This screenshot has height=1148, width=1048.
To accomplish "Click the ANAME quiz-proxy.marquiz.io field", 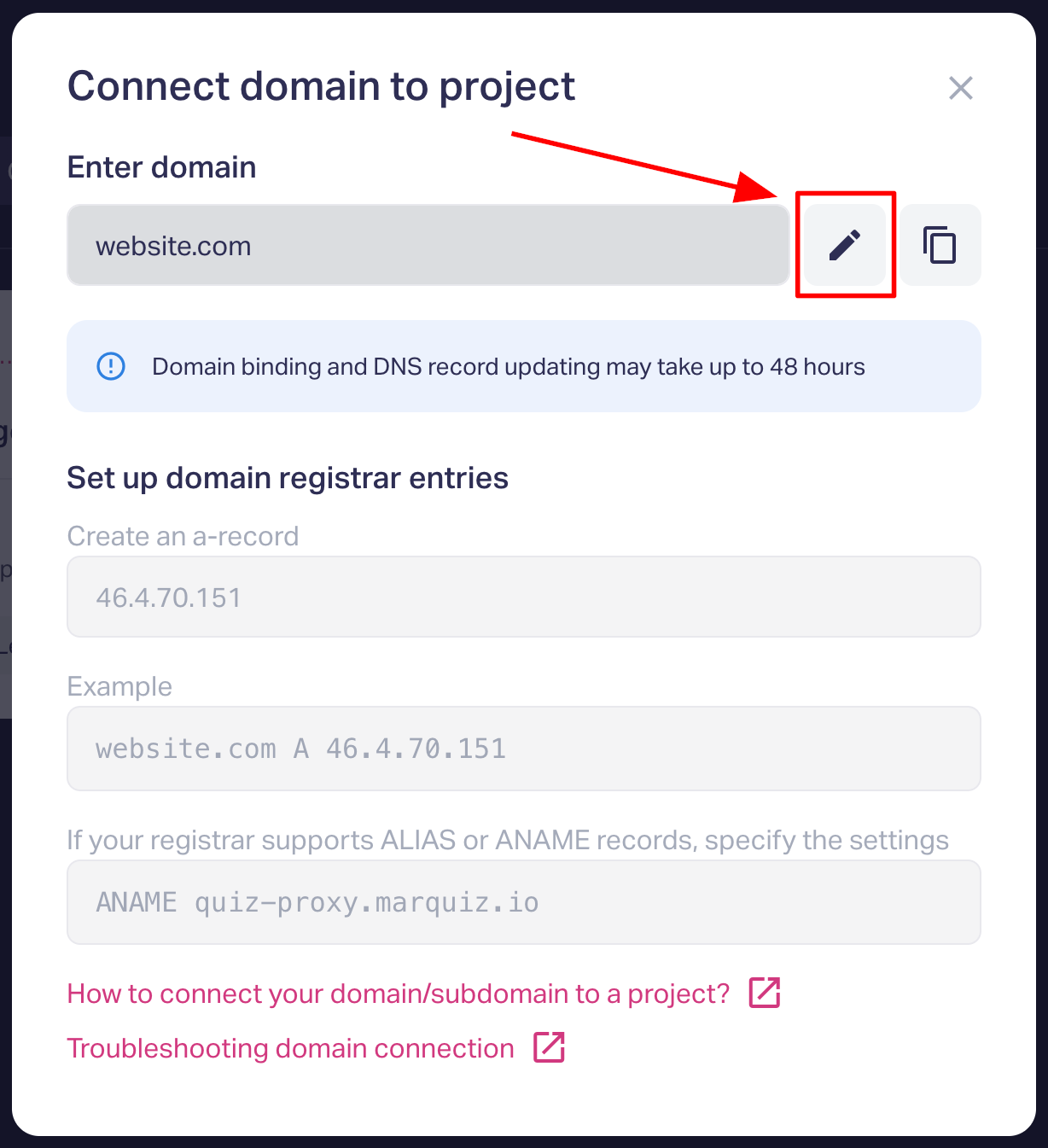I will pos(523,902).
